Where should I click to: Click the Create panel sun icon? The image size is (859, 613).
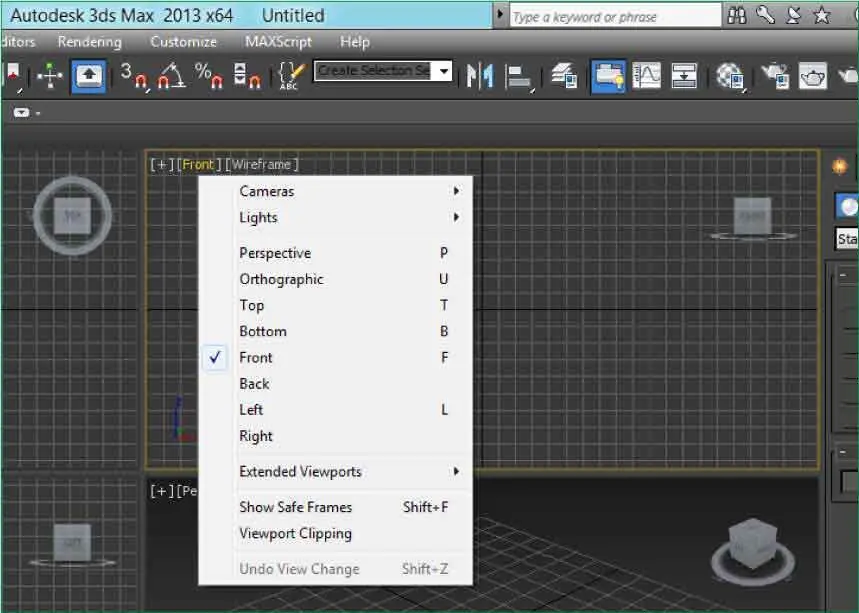click(x=839, y=165)
